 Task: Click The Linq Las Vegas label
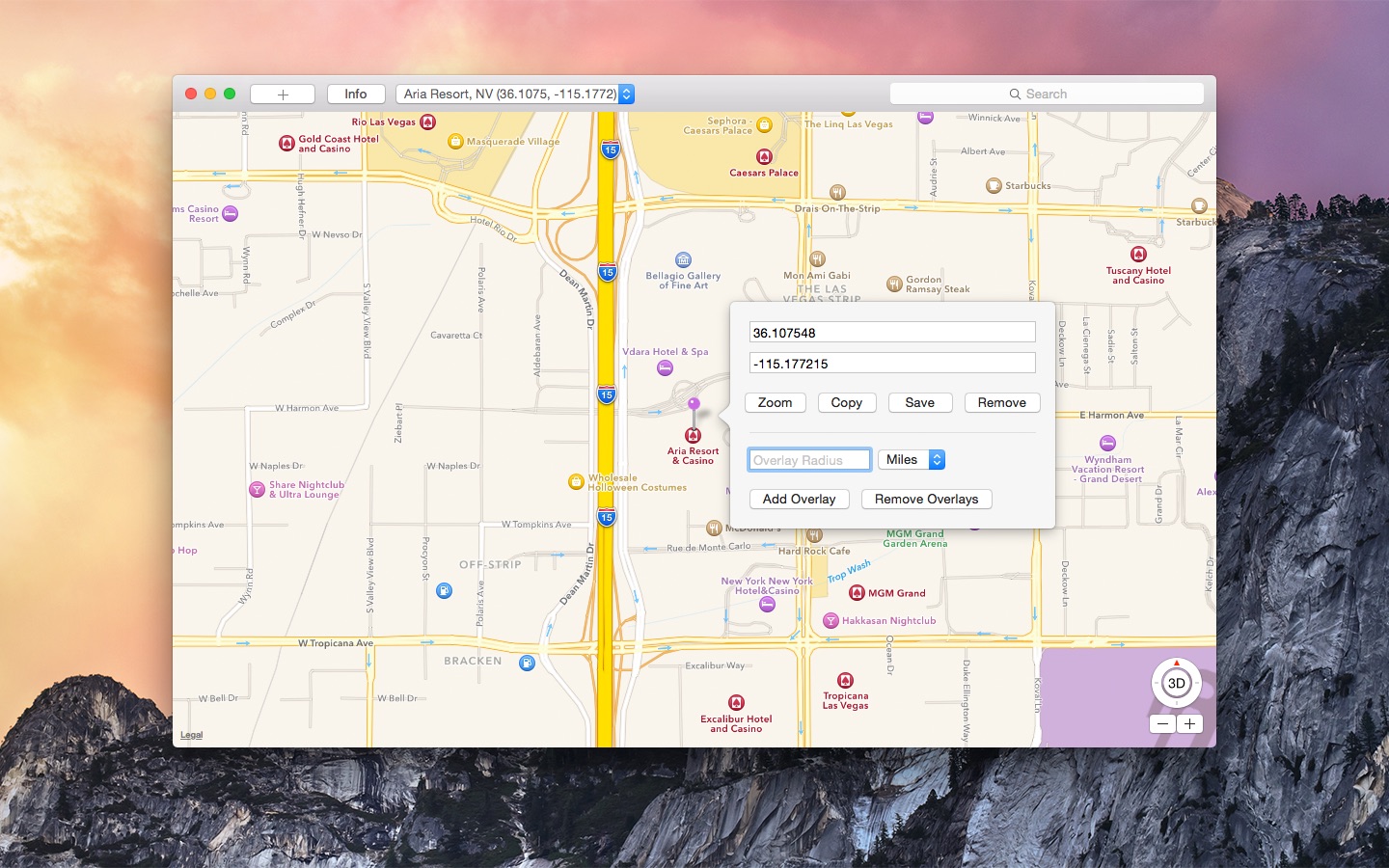(849, 124)
